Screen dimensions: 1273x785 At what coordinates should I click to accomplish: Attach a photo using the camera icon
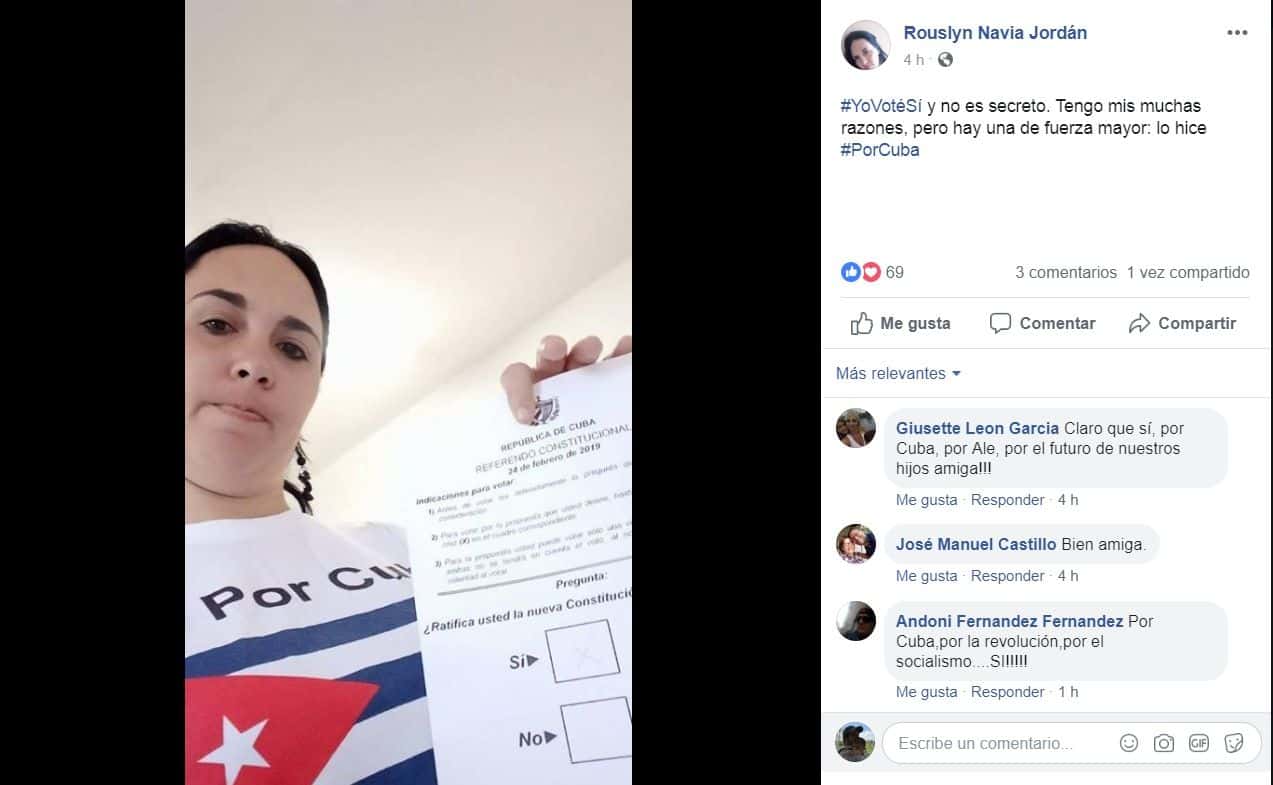(x=1164, y=743)
